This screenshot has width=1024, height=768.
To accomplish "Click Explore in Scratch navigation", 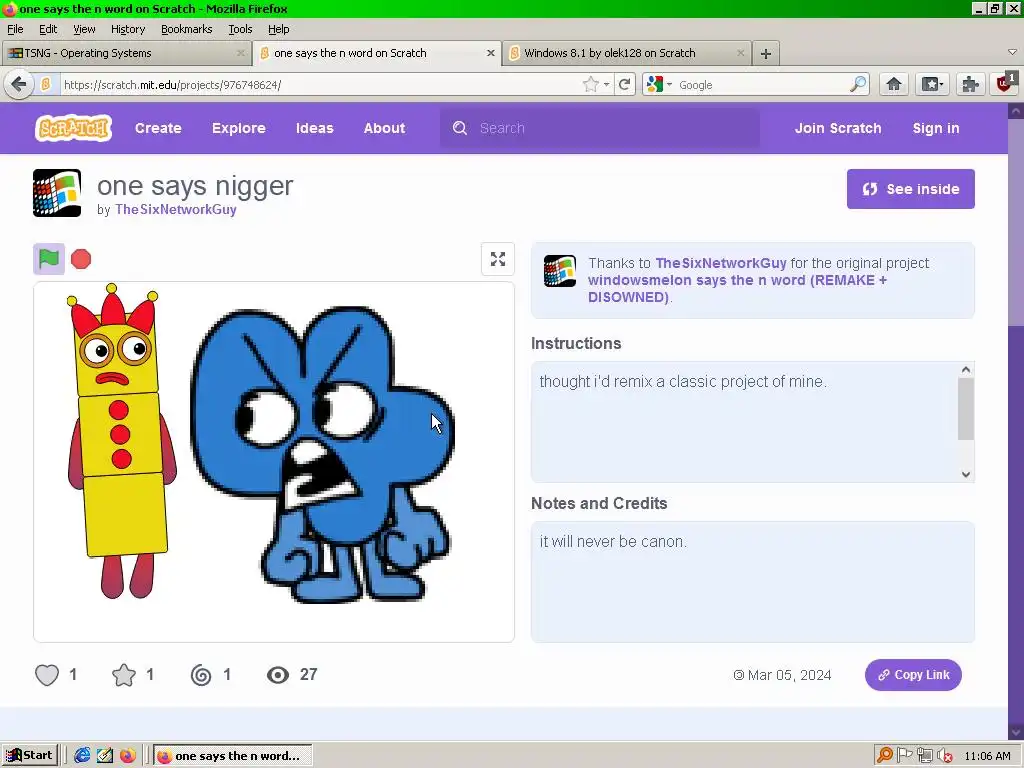I will point(238,128).
